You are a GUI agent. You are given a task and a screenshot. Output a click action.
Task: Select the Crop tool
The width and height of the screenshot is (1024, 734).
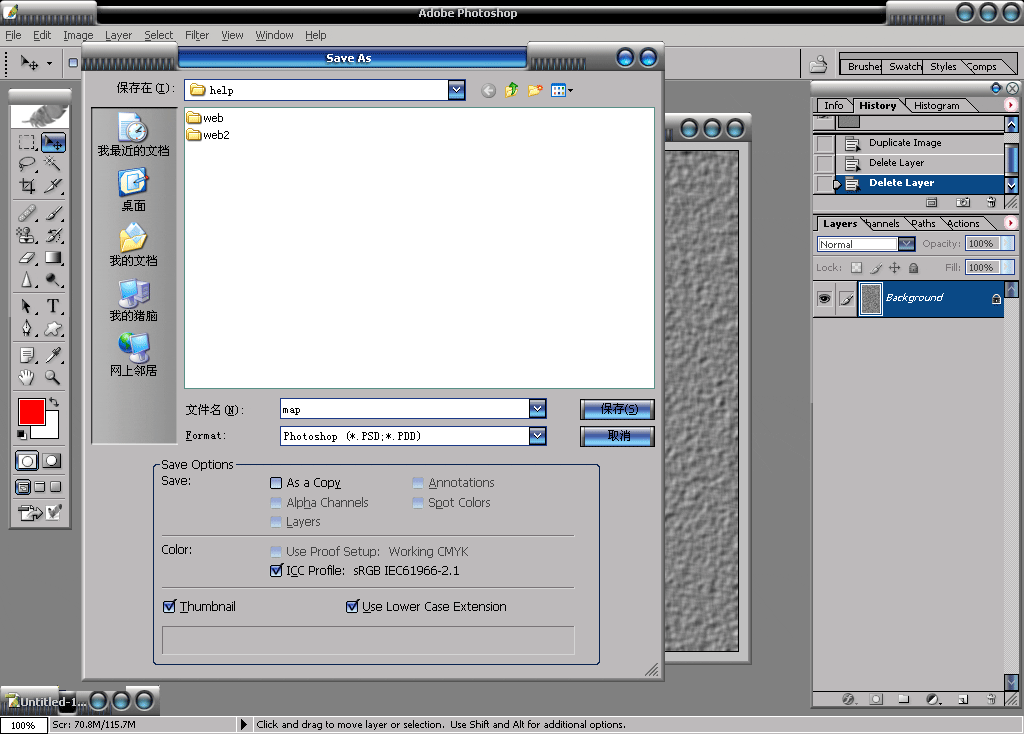(x=27, y=186)
